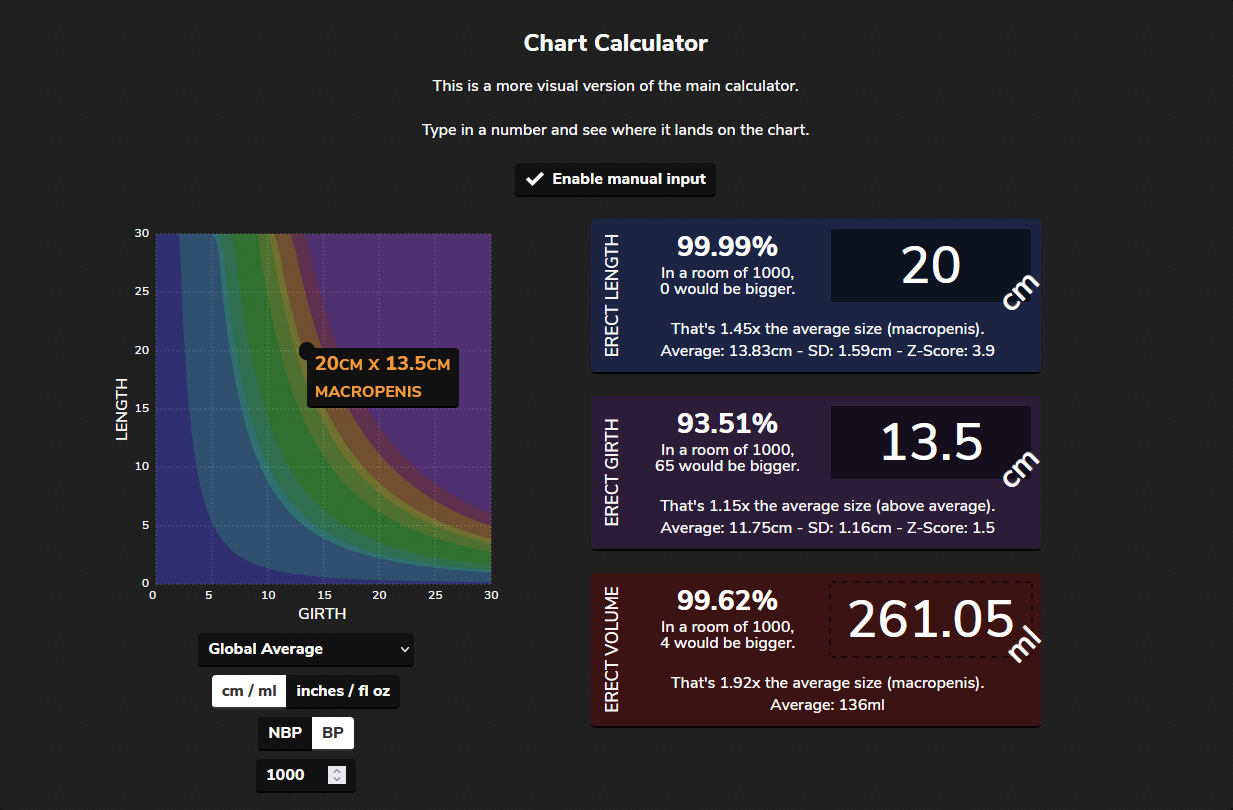1233x810 pixels.
Task: Click the 20cm x 13.5cm chart tooltip
Action: pyautogui.click(x=383, y=377)
